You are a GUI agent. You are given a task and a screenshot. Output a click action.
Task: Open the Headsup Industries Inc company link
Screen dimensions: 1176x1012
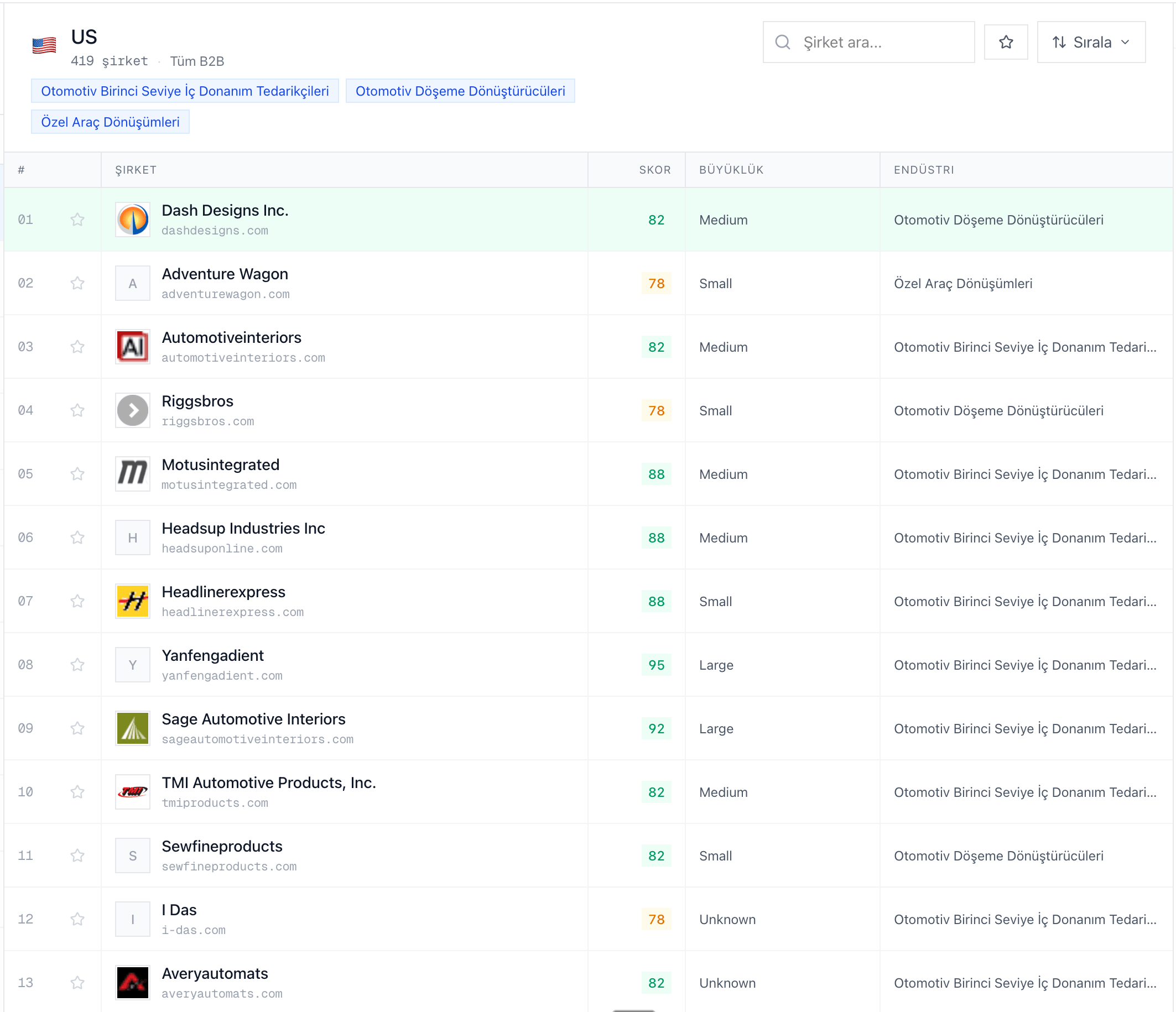pyautogui.click(x=243, y=528)
